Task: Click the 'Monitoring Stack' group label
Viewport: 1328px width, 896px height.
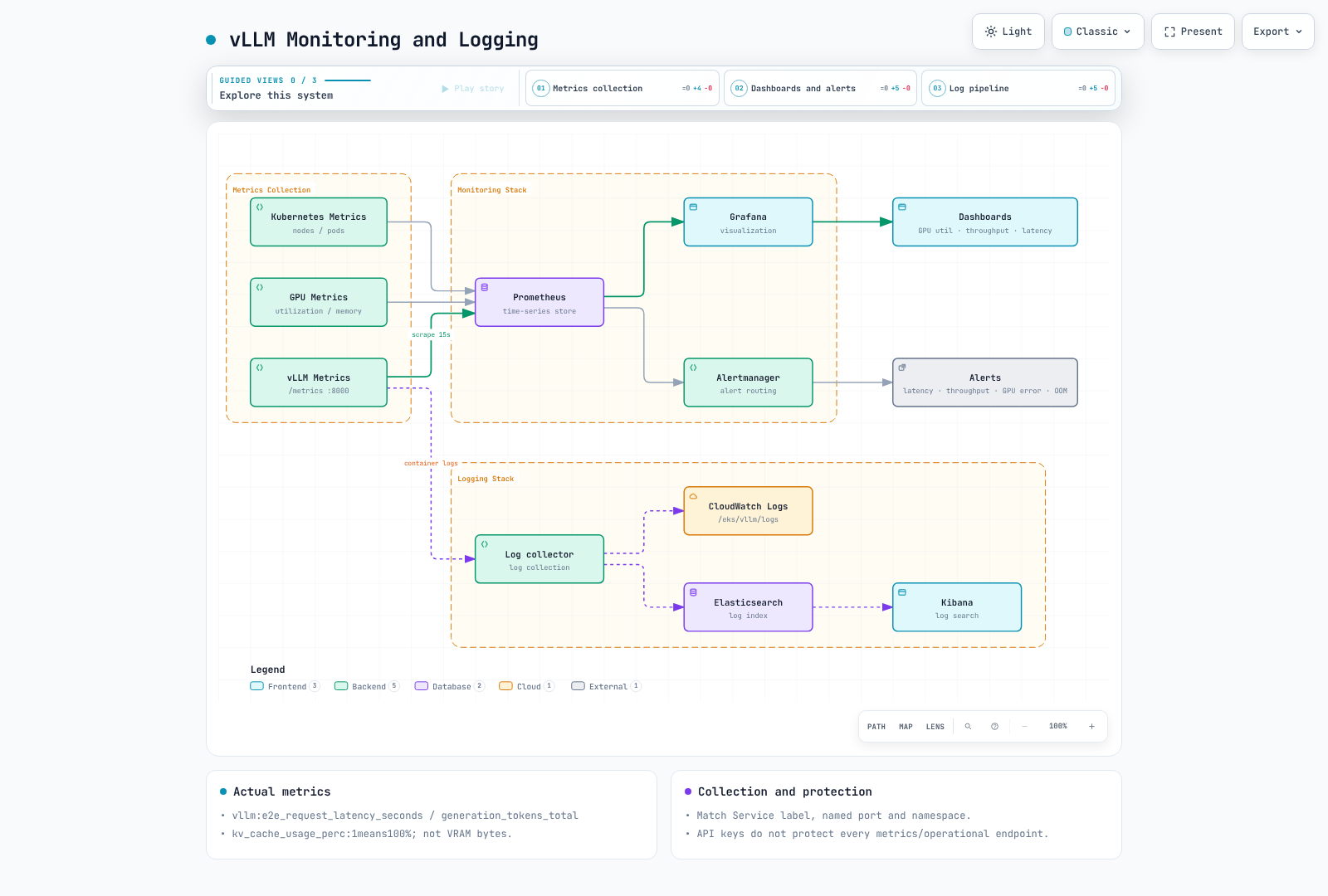Action: tap(492, 190)
